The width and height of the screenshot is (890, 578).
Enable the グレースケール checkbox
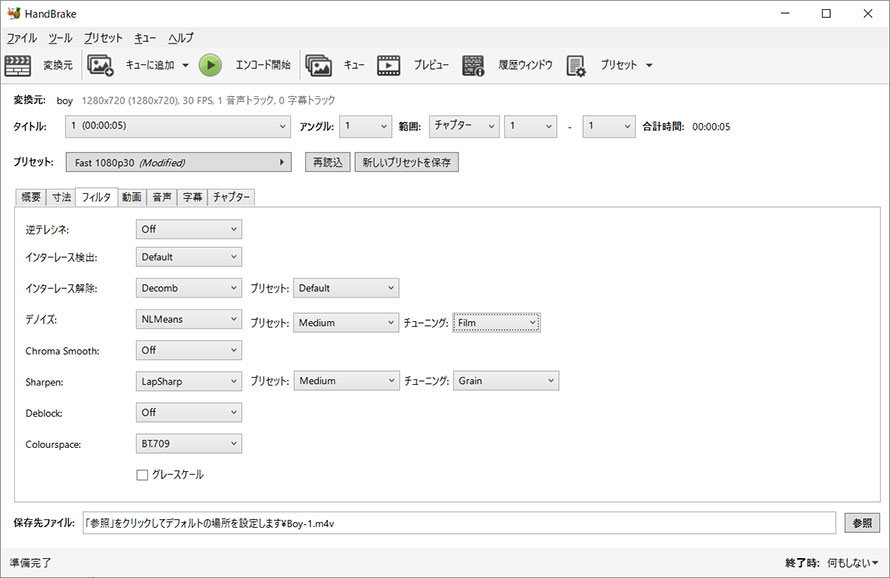[142, 475]
